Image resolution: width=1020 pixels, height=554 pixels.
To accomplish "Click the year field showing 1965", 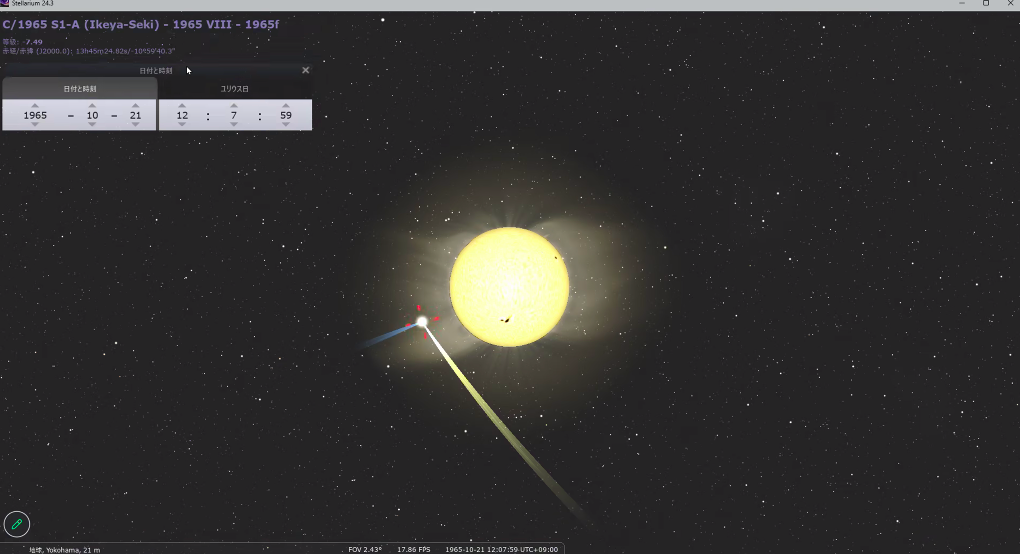I will tap(35, 115).
